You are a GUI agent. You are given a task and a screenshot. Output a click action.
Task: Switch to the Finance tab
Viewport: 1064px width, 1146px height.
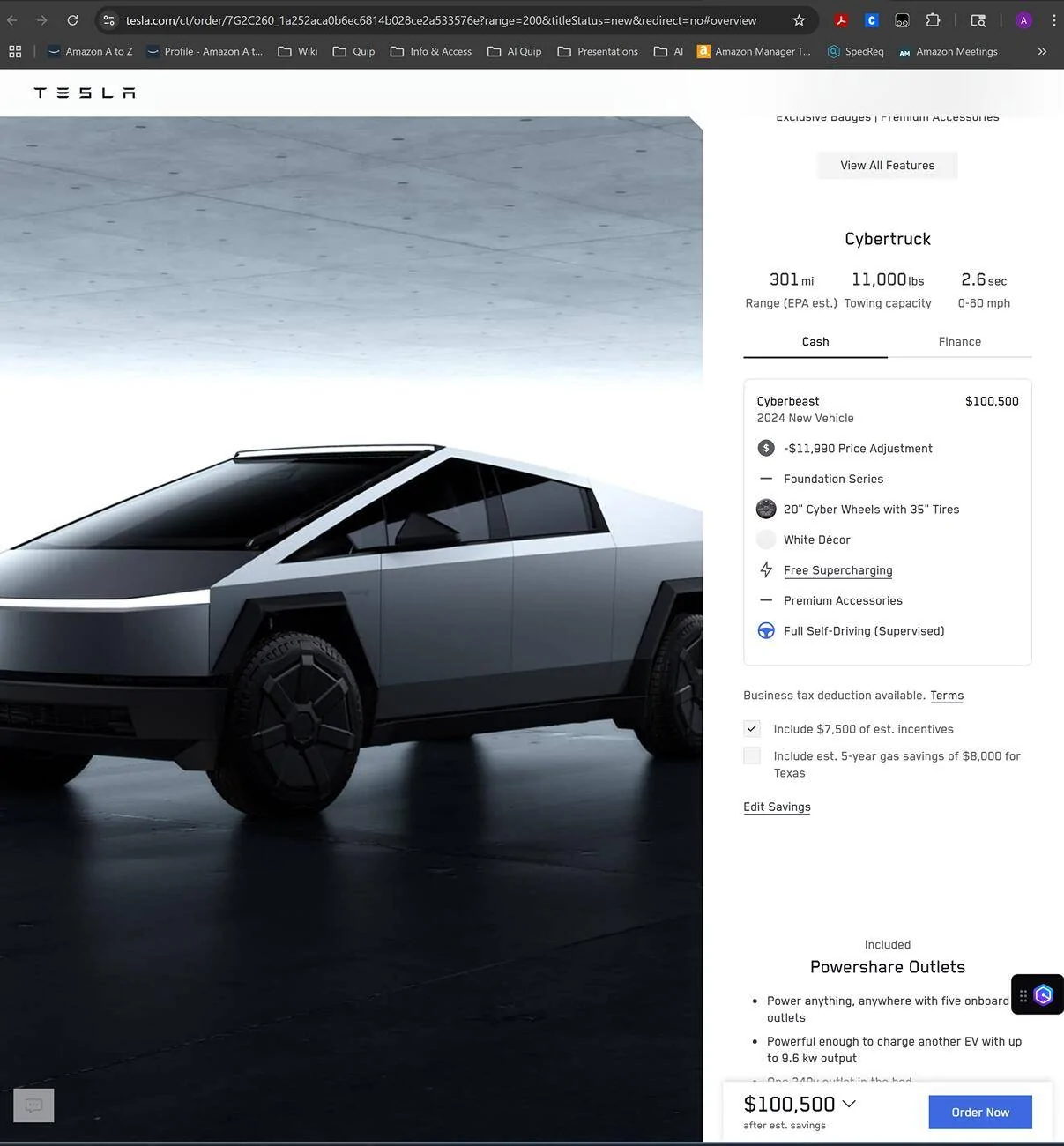tap(960, 342)
